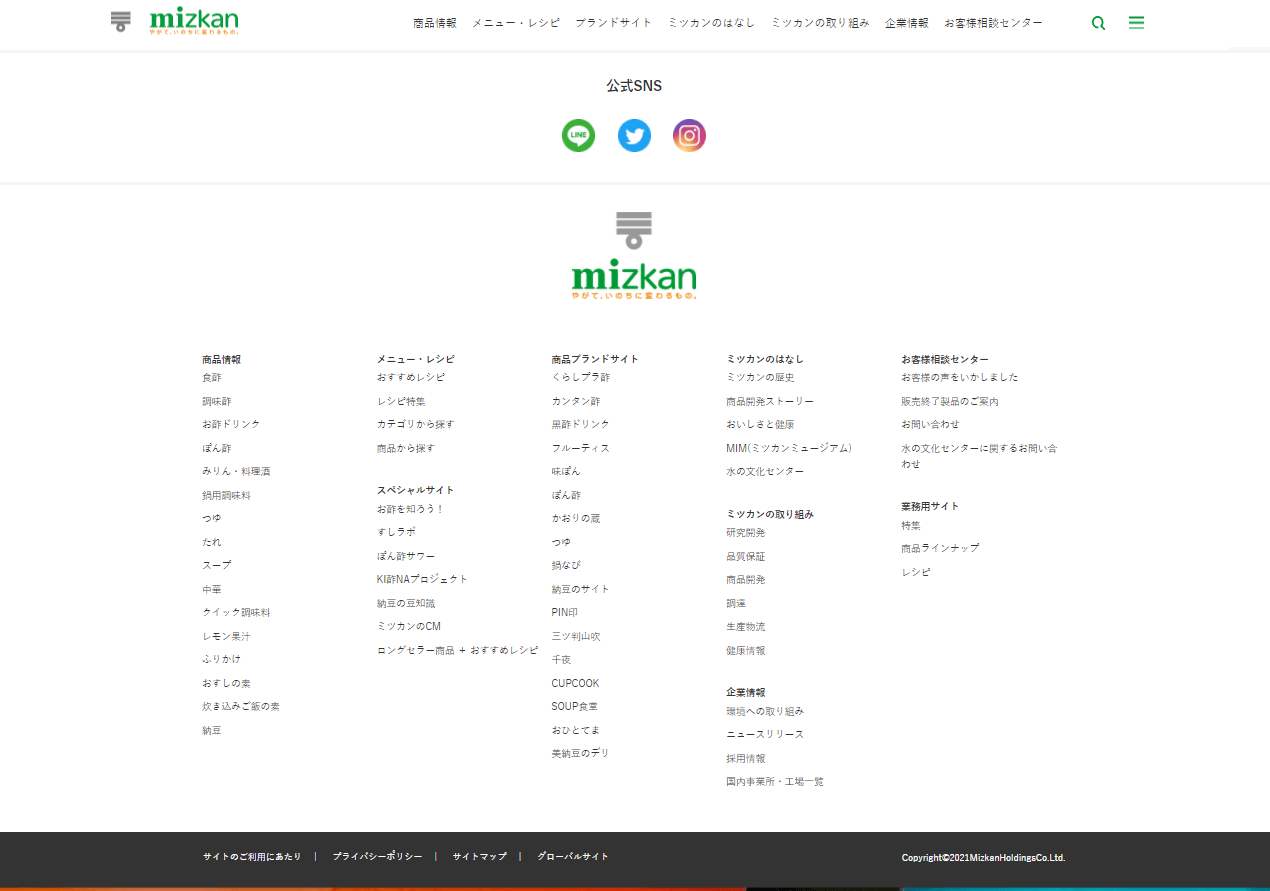1270x891 pixels.
Task: Open 販売終了製品のご案内 link
Action: [950, 401]
